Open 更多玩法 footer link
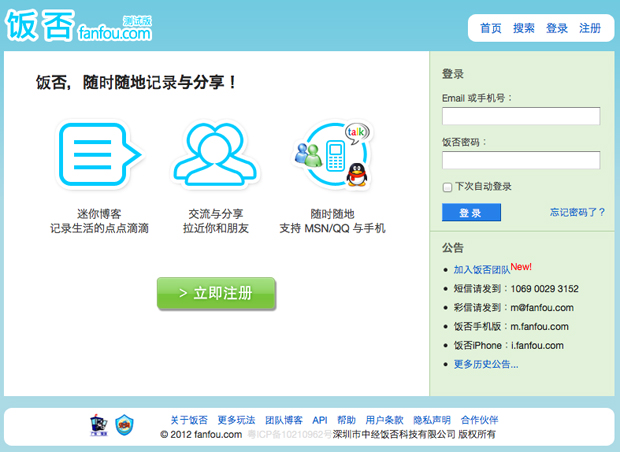620x452 pixels. coord(236,420)
